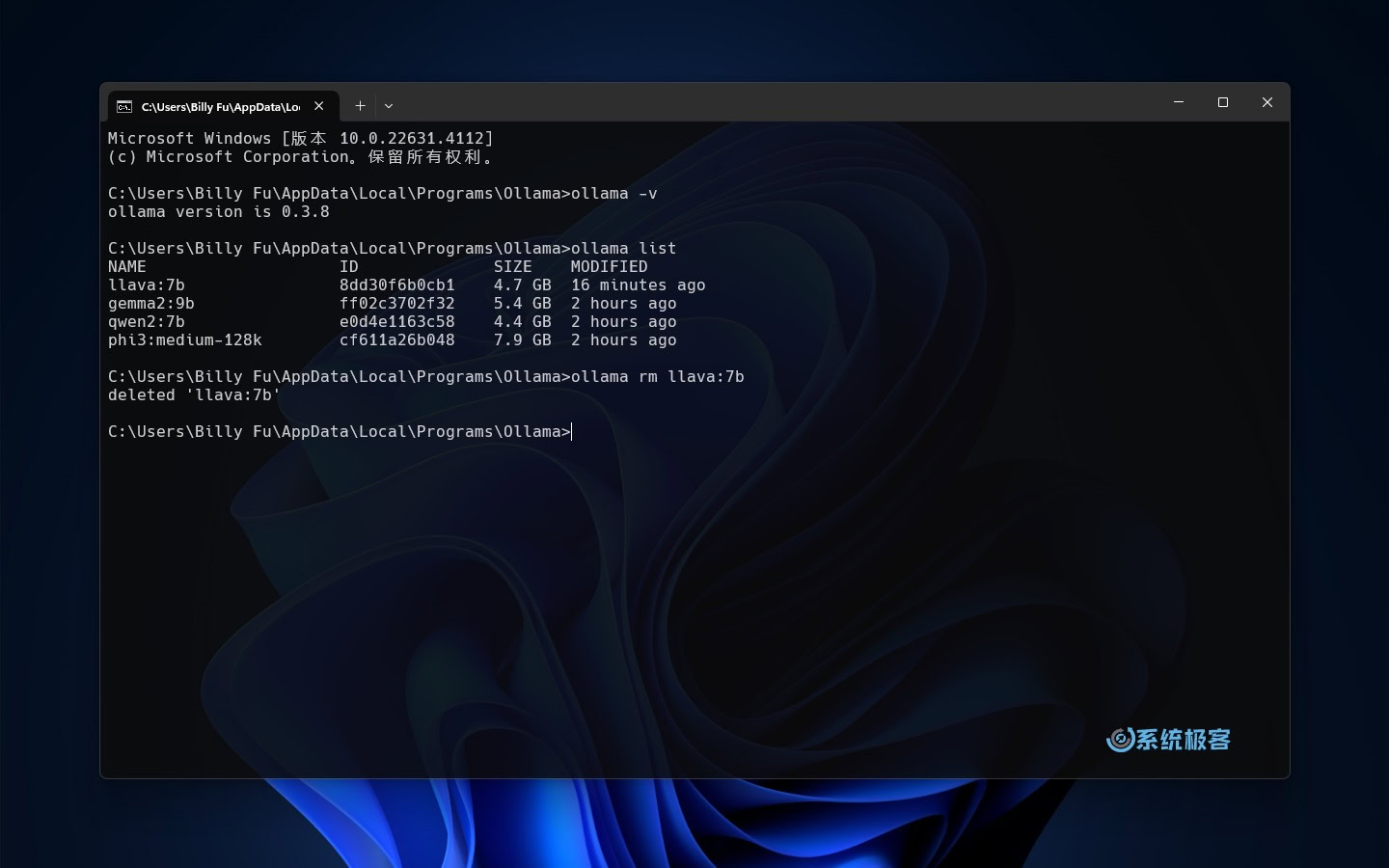1389x868 pixels.
Task: Click the '(c) Microsoft Corporation' copyright line
Action: tap(301, 156)
